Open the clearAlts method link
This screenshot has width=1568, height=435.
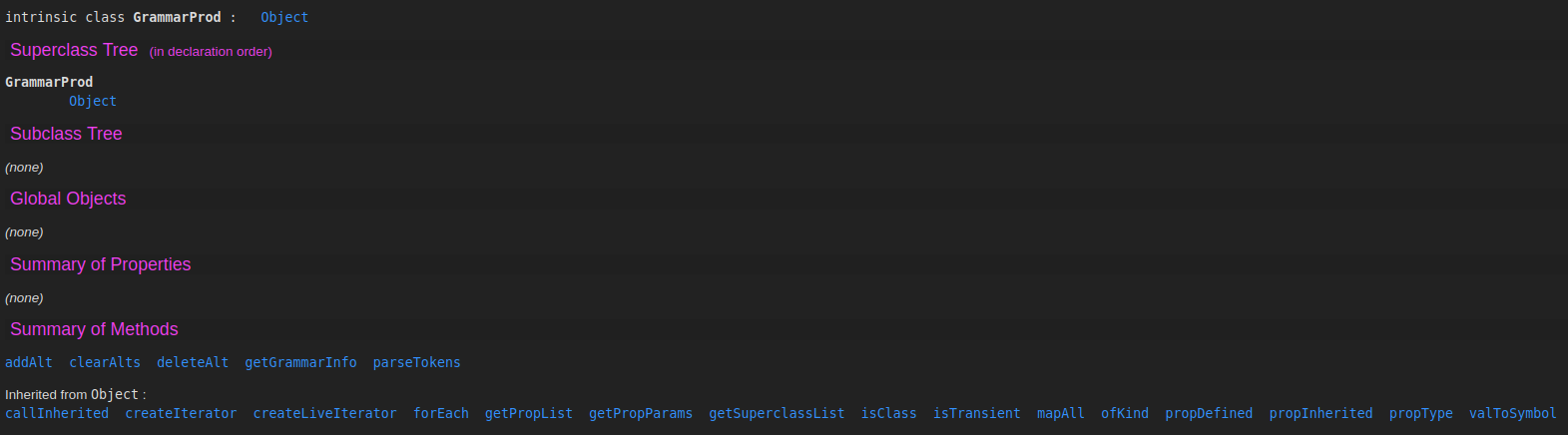pyautogui.click(x=105, y=362)
